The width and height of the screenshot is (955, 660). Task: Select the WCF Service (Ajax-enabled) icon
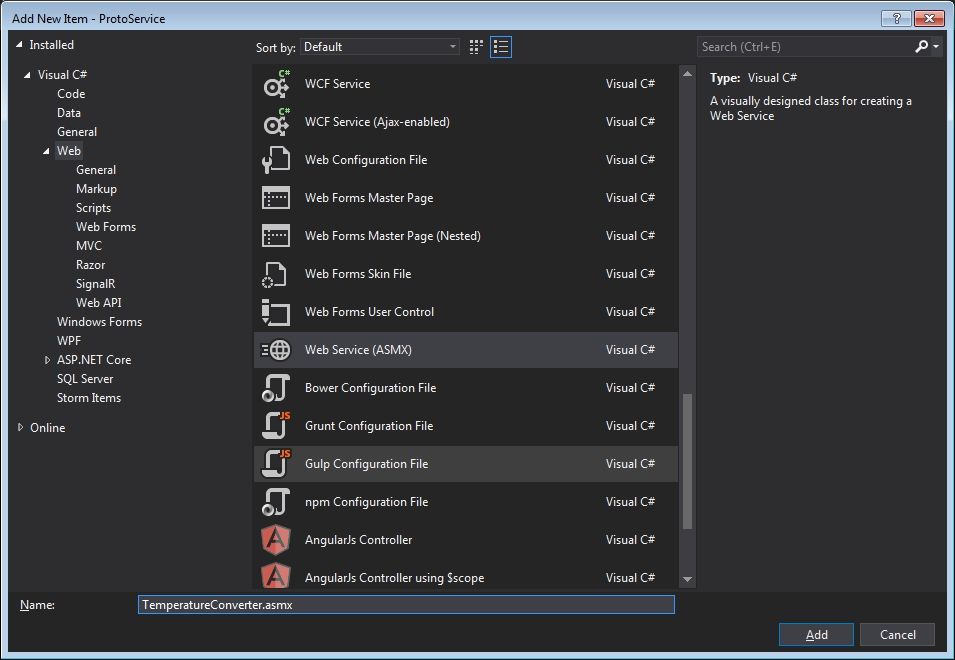276,122
